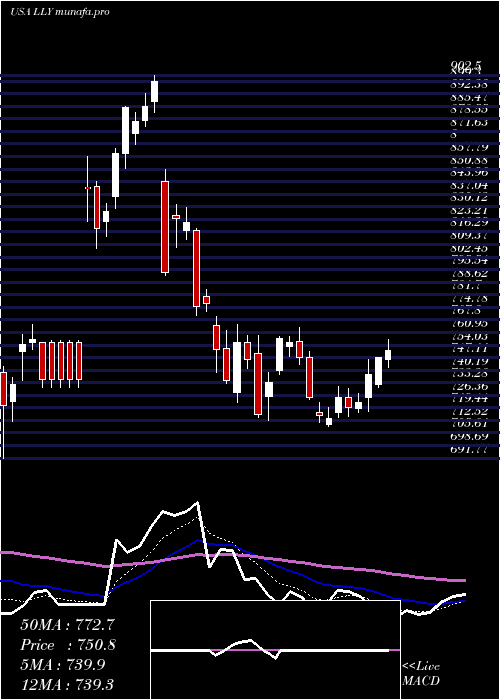Select the Price : 750.8 readout
The width and height of the screenshot is (500, 700).
[x=68, y=645]
